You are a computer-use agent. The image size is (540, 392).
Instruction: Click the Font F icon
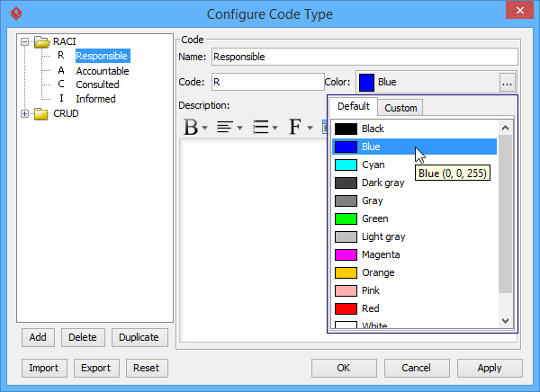click(295, 127)
